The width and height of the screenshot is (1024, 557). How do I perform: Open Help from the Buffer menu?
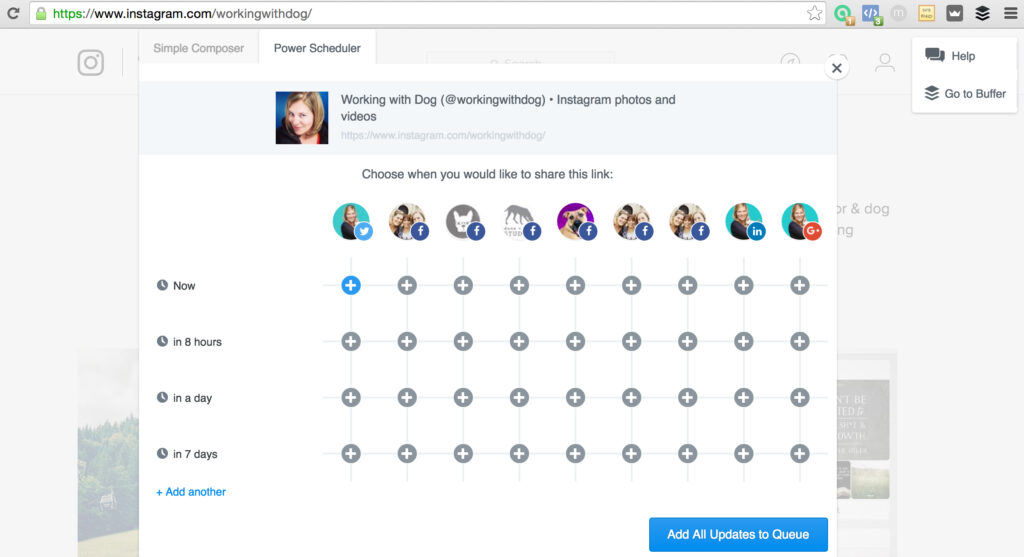(950, 56)
